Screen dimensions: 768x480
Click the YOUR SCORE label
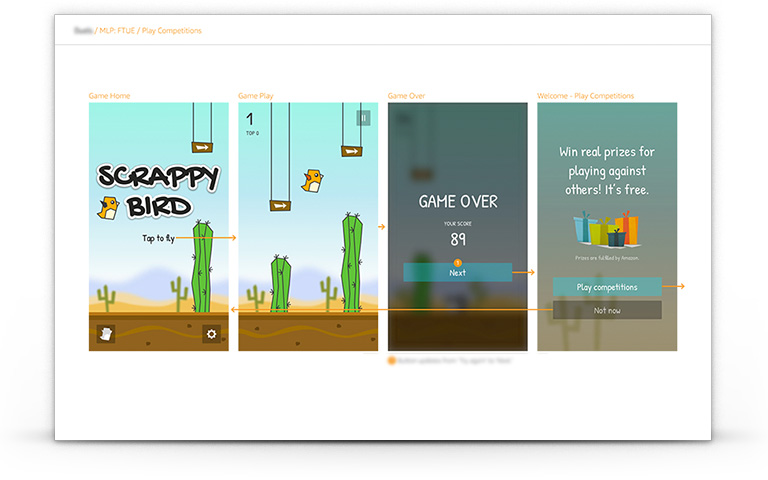tap(458, 224)
